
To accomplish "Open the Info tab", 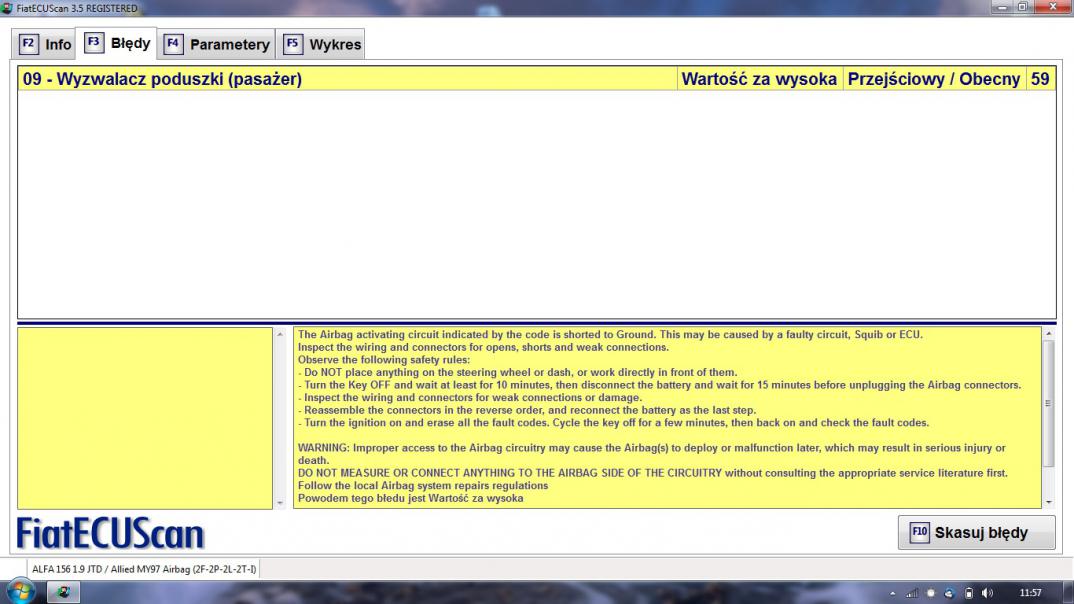I will 45,45.
